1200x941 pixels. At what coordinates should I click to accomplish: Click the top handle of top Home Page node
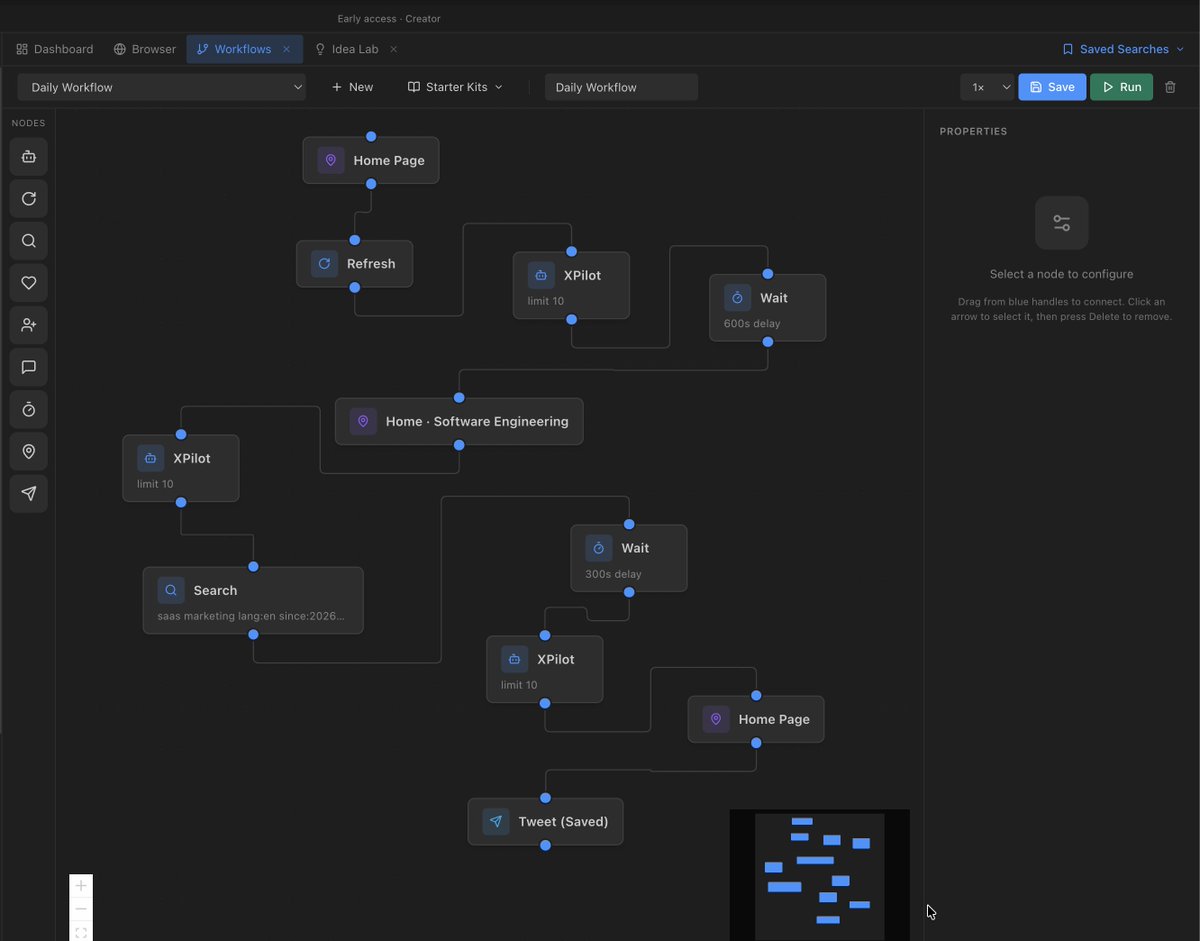coord(371,136)
